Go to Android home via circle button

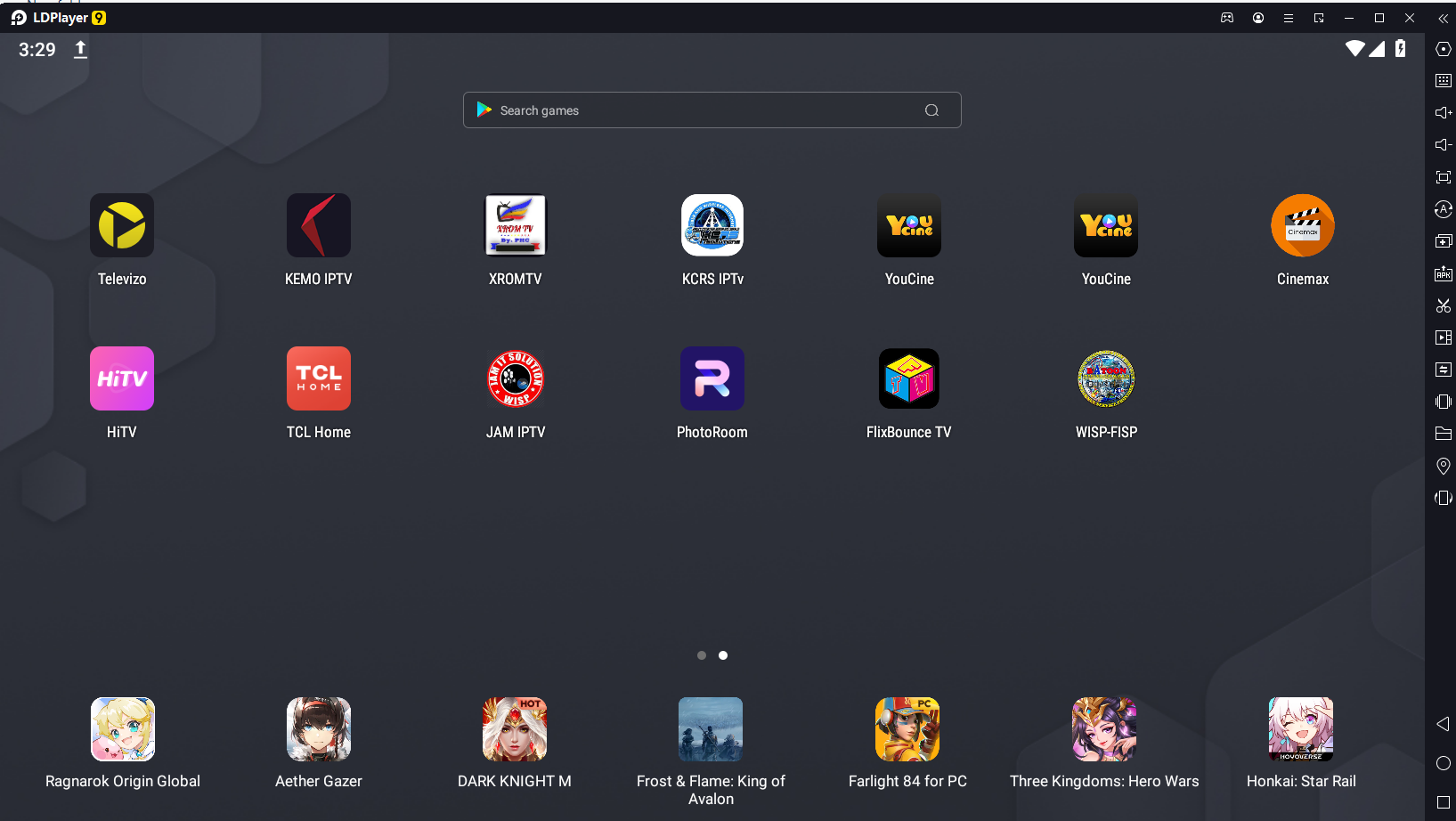(x=1444, y=763)
